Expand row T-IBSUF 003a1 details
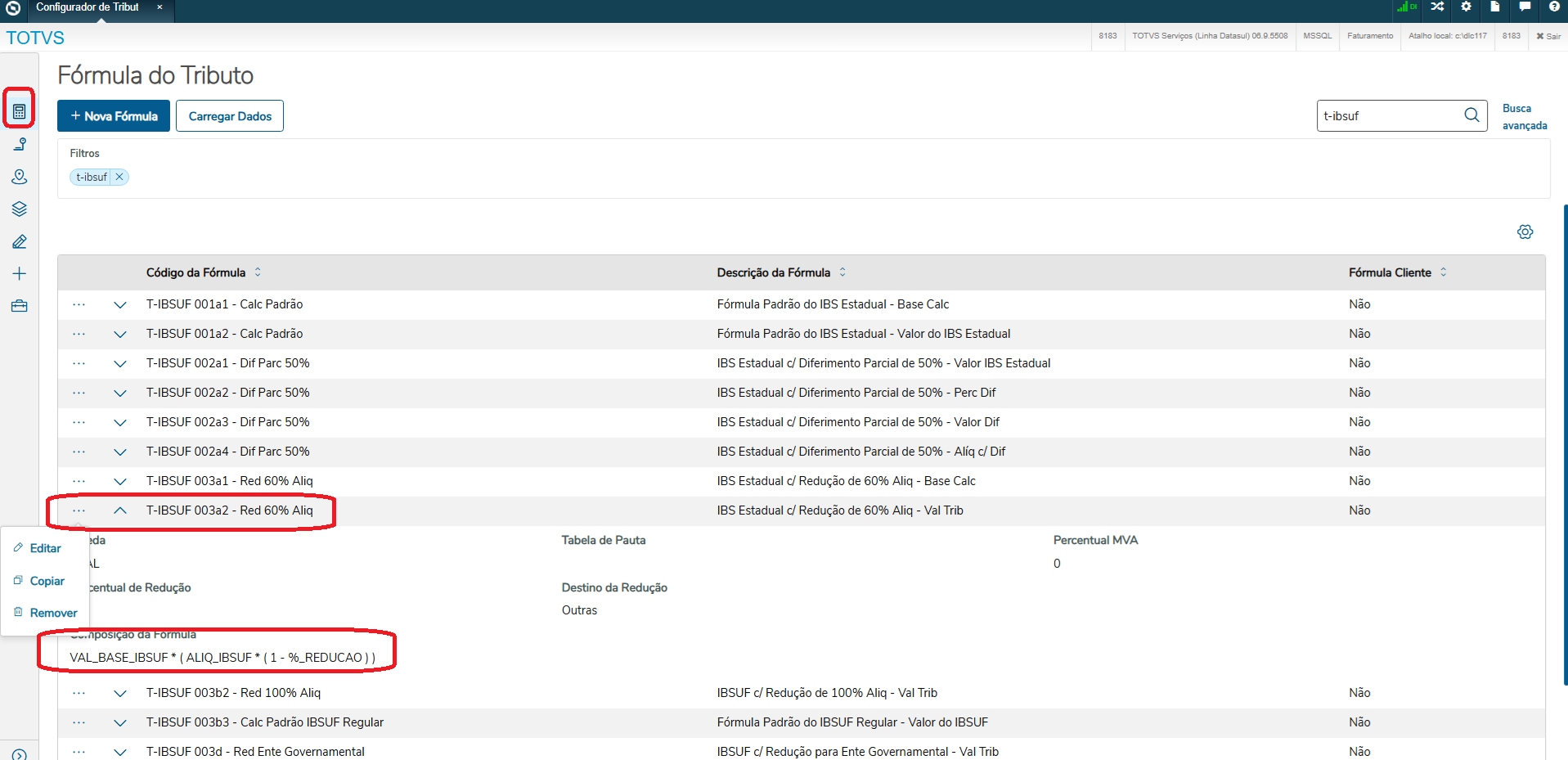Image resolution: width=1568 pixels, height=760 pixels. (120, 482)
